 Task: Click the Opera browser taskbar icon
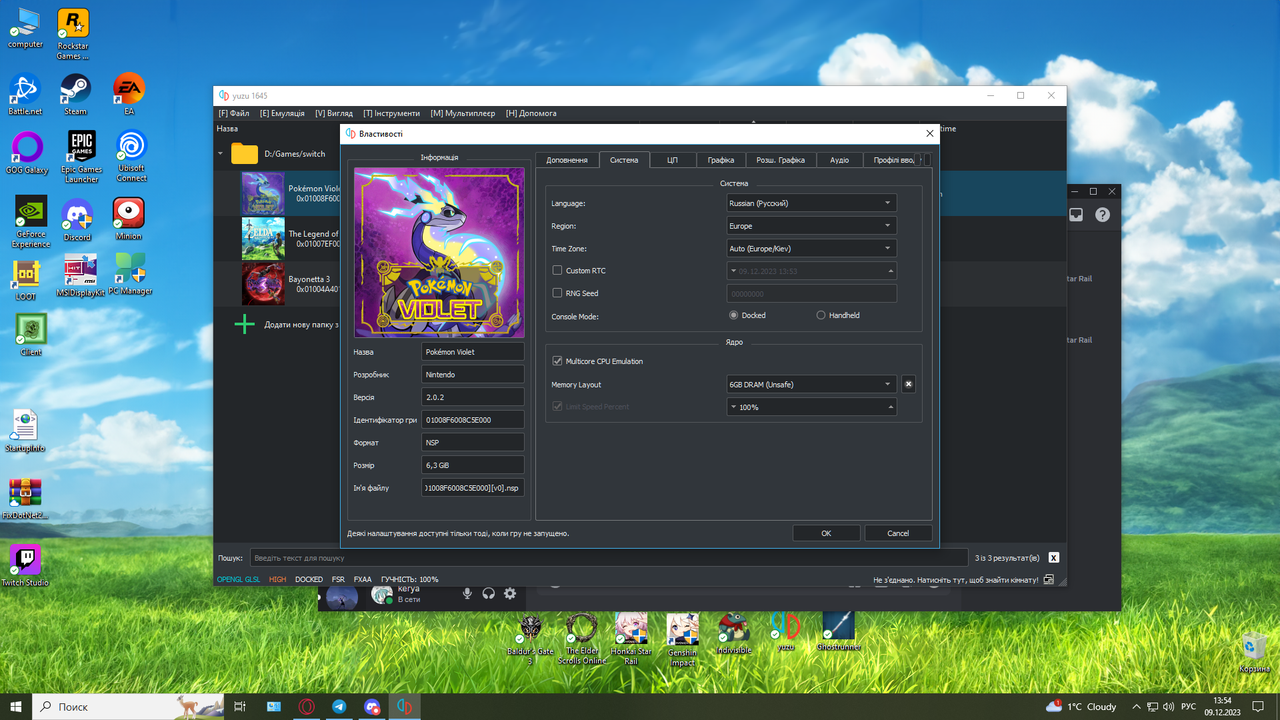point(307,706)
